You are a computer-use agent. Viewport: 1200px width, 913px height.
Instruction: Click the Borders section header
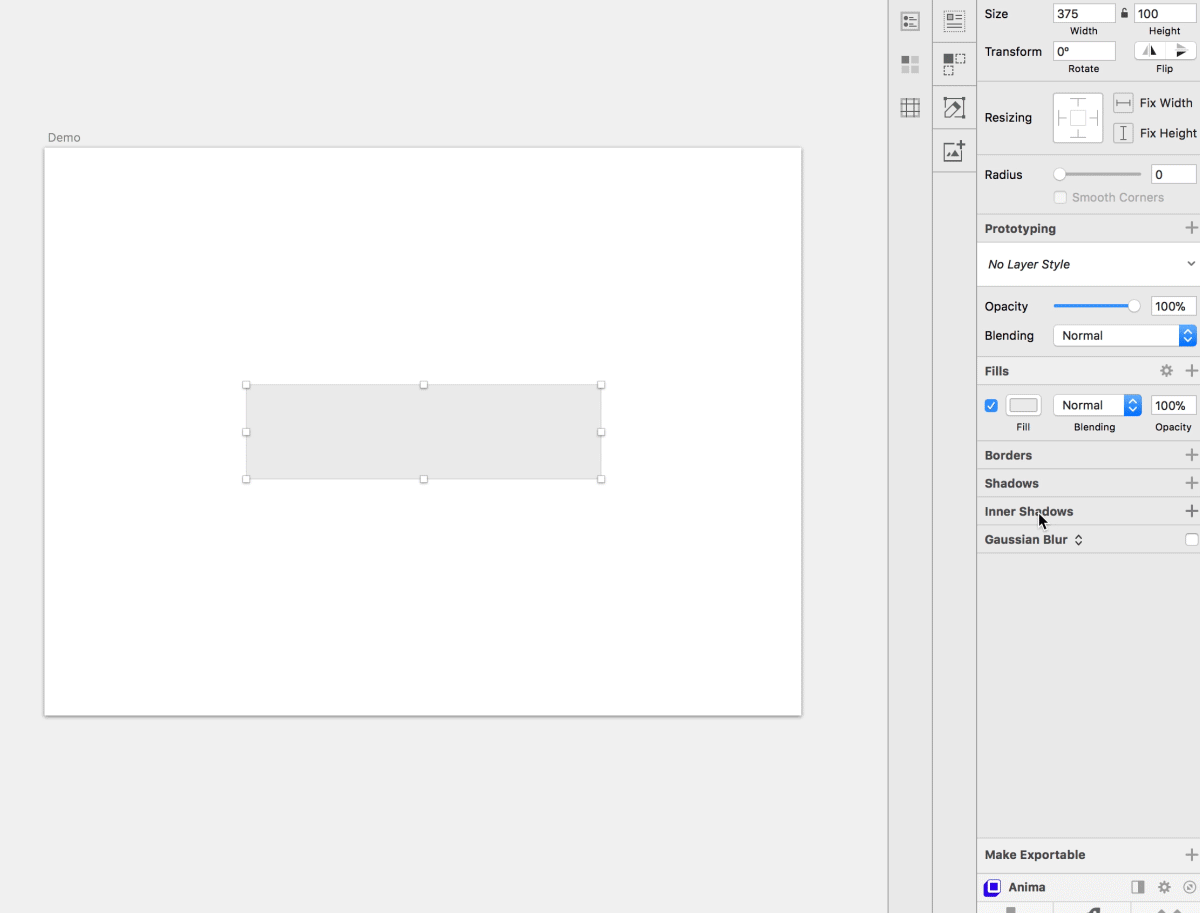pyautogui.click(x=1008, y=455)
